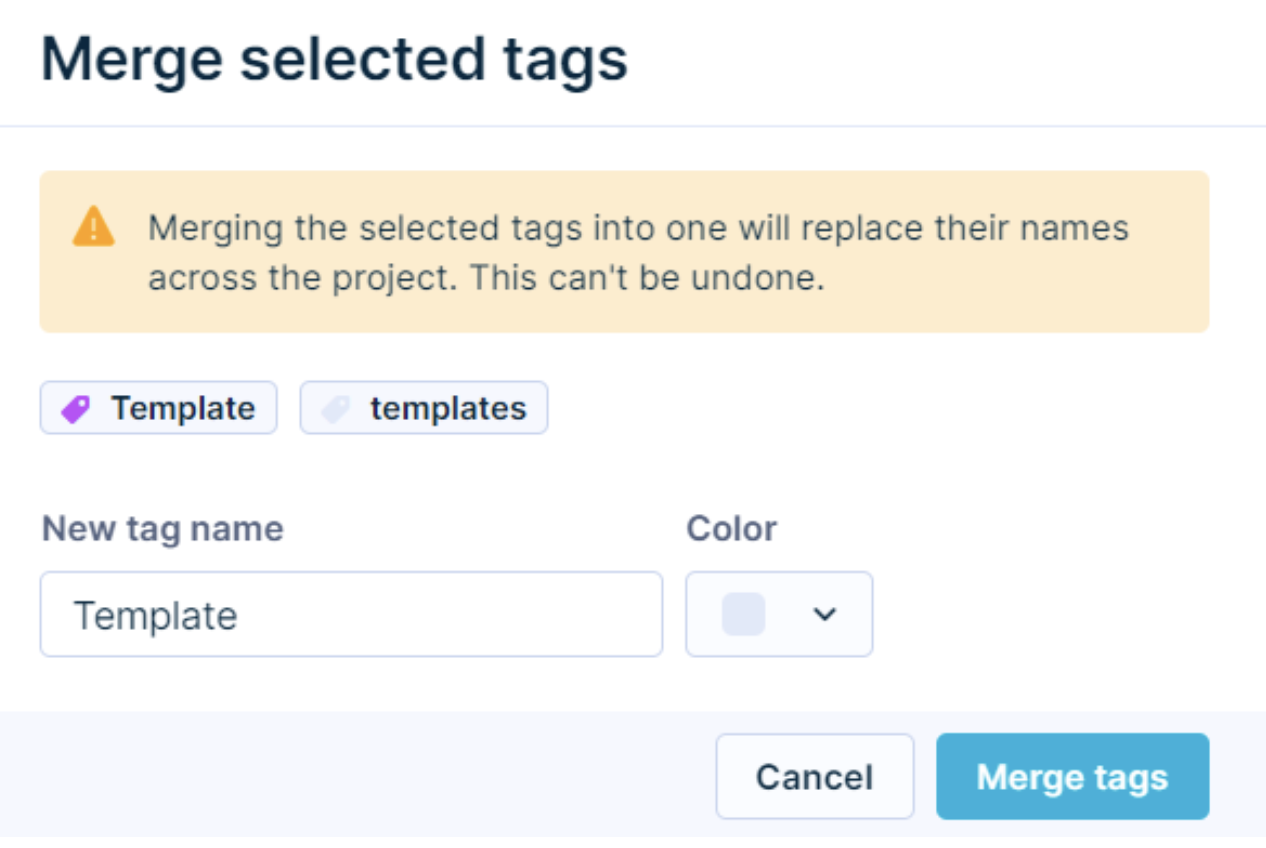Confirm with the Merge tags button

(1072, 777)
